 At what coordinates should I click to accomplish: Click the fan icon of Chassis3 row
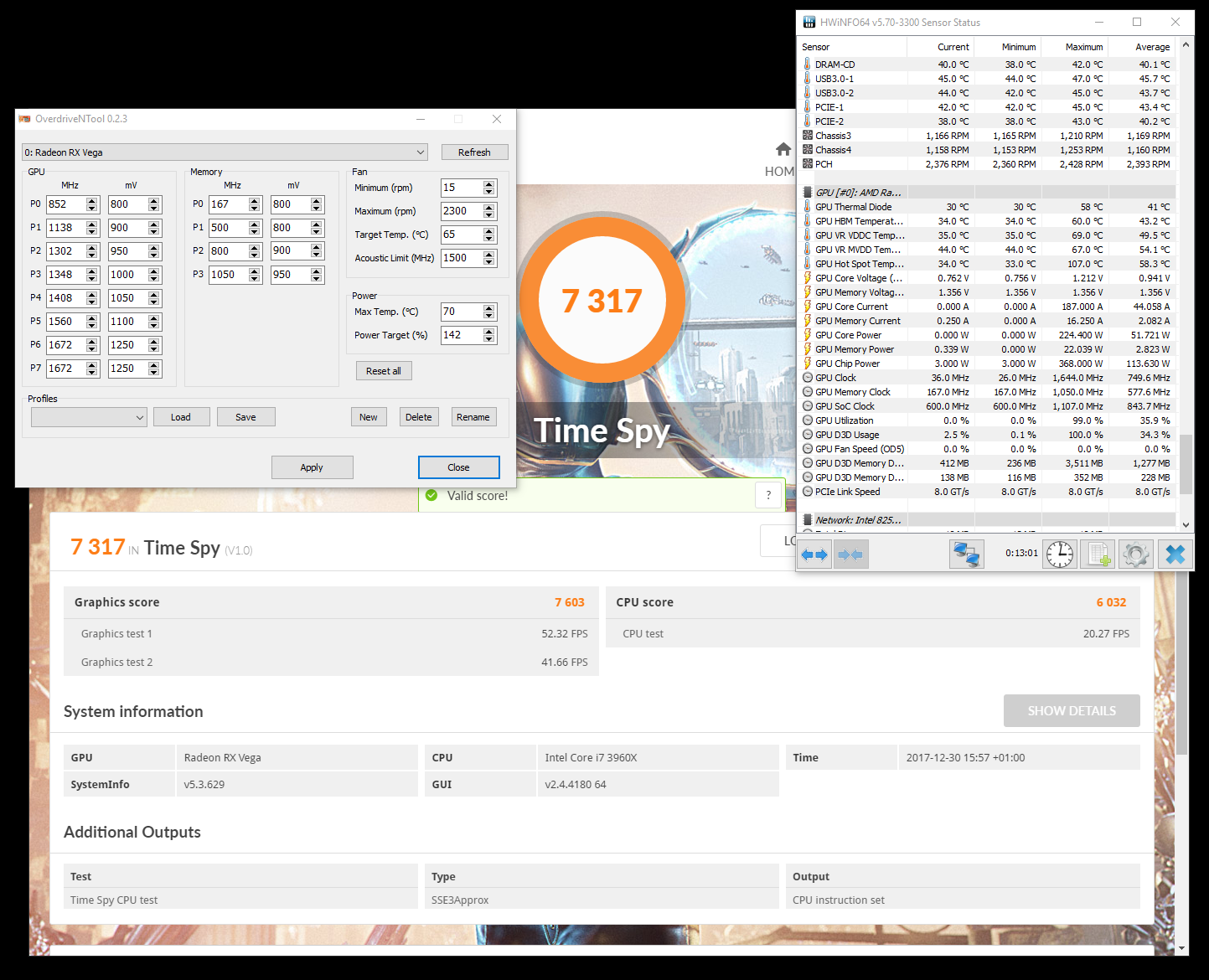pos(808,136)
